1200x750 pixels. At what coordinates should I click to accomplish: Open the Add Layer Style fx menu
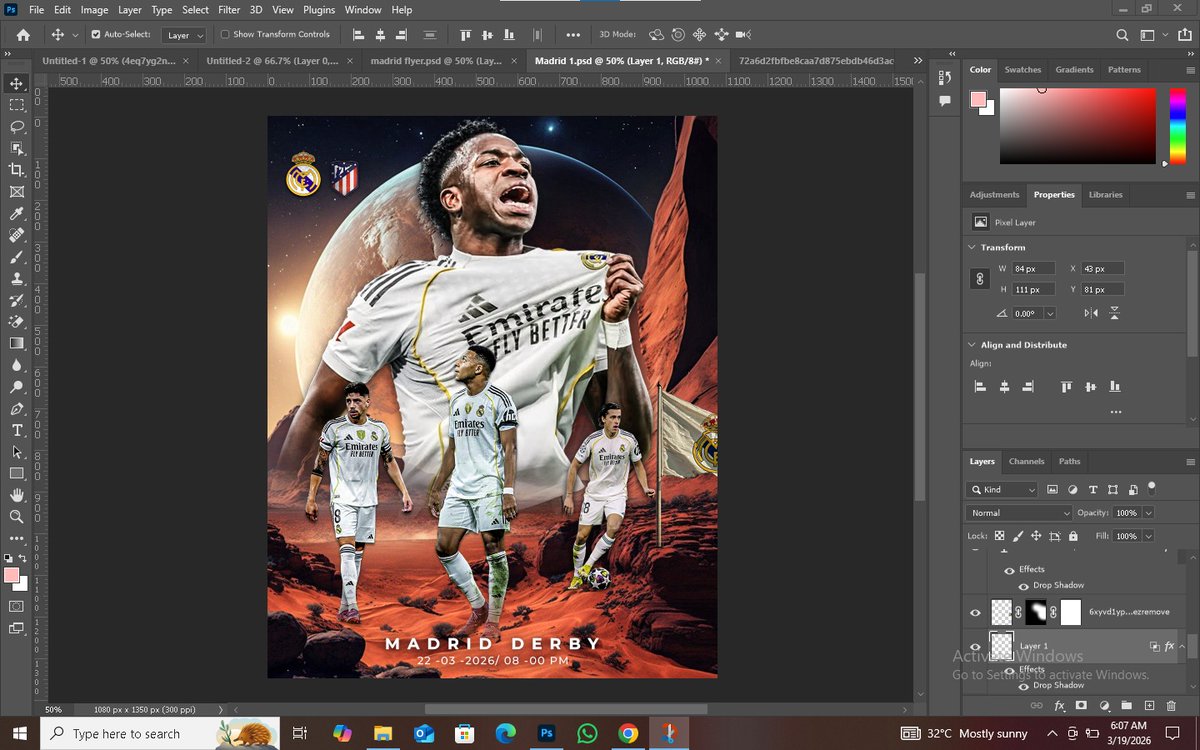point(1059,706)
